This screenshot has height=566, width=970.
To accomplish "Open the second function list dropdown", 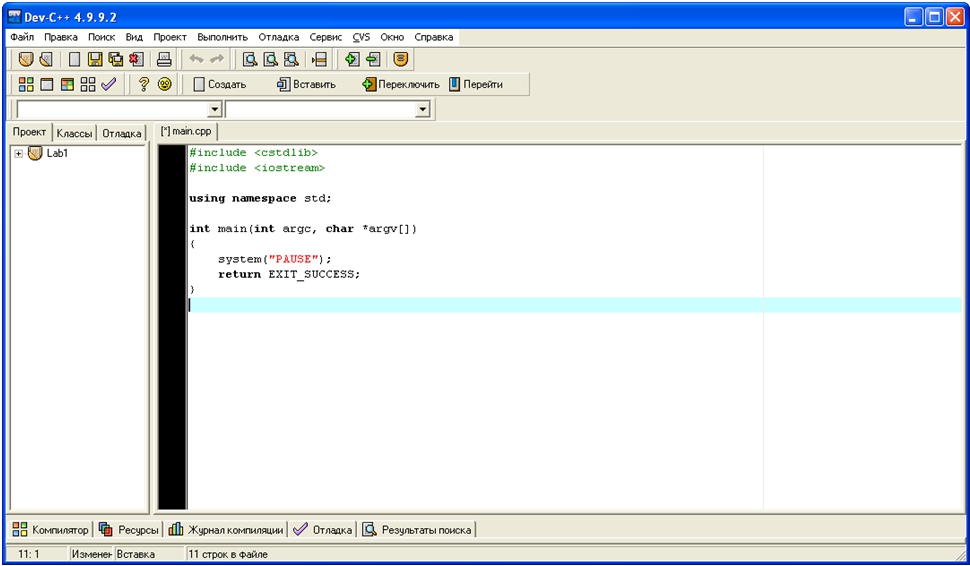I will (423, 109).
